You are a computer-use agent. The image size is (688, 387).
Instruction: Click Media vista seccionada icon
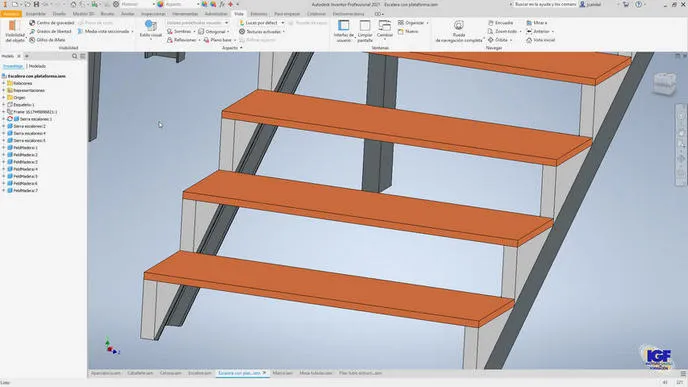[80, 32]
